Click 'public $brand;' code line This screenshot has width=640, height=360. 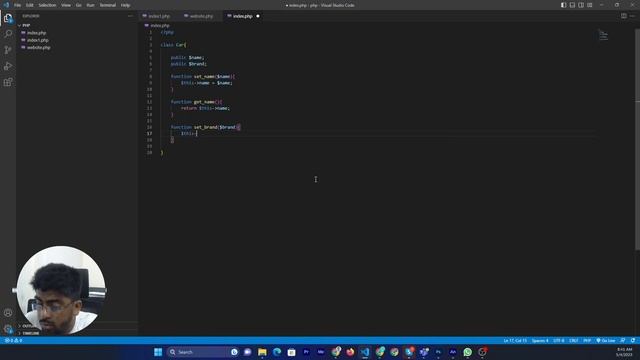click(x=189, y=64)
